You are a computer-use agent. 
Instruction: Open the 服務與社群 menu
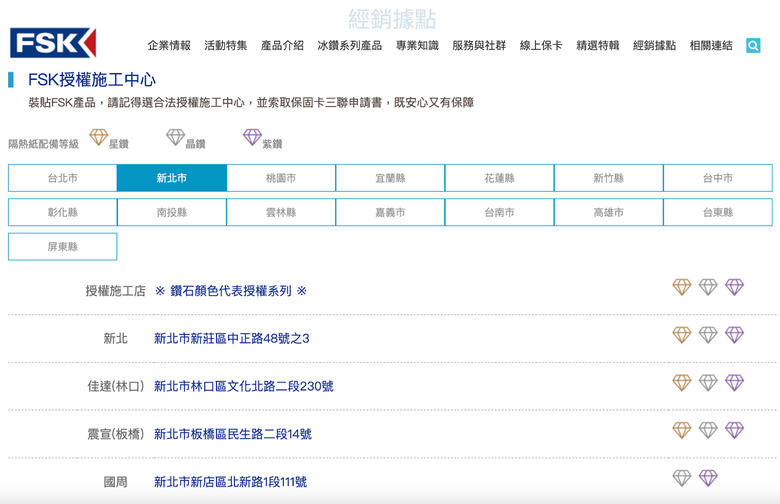pyautogui.click(x=479, y=46)
